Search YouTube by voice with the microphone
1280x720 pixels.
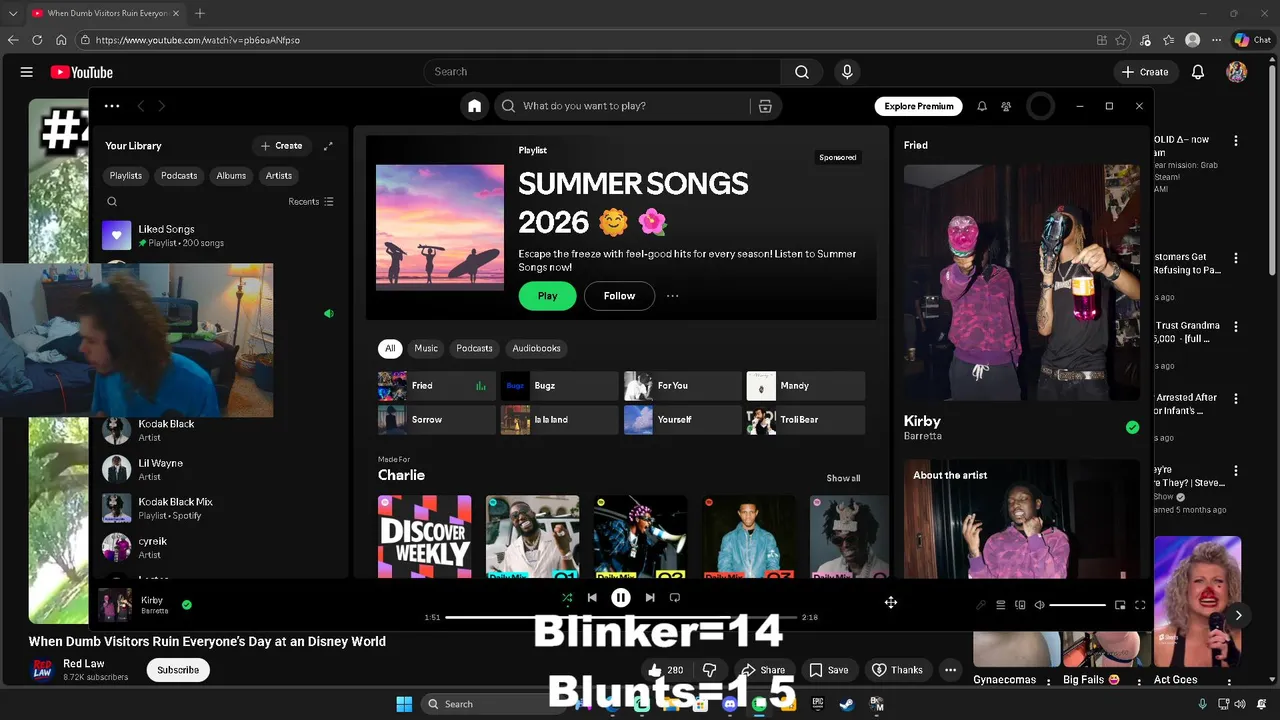847,72
